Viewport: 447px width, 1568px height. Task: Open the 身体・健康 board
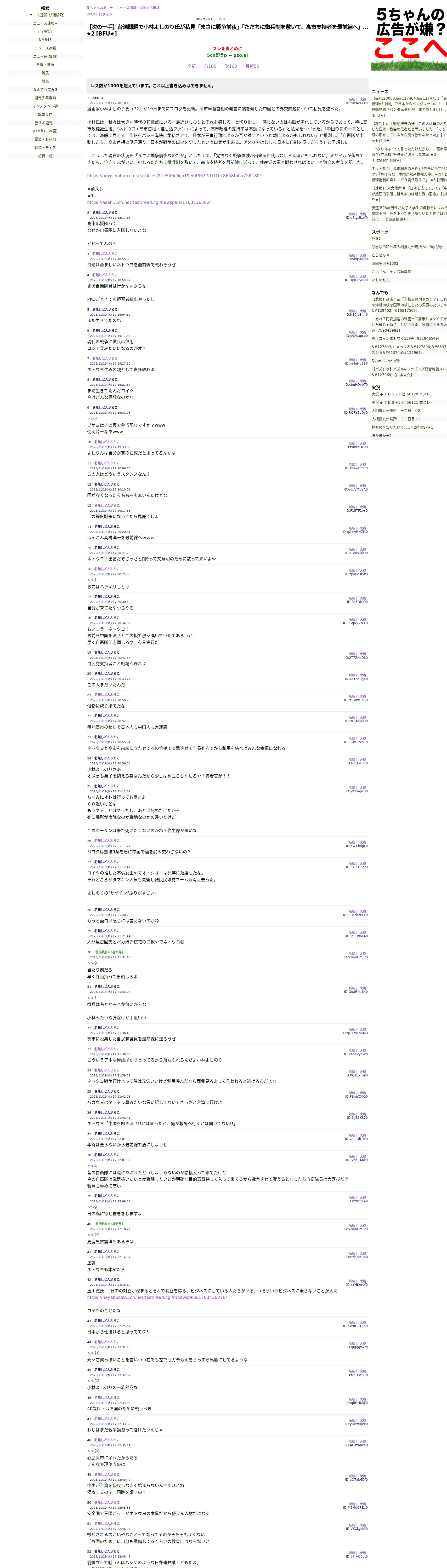click(x=45, y=65)
